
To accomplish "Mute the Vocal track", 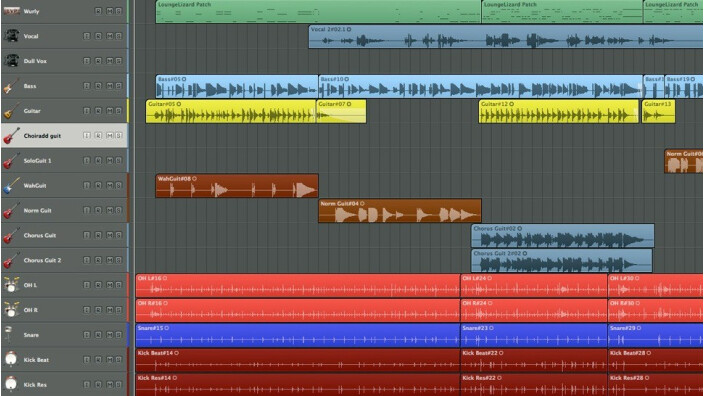I will pos(110,36).
